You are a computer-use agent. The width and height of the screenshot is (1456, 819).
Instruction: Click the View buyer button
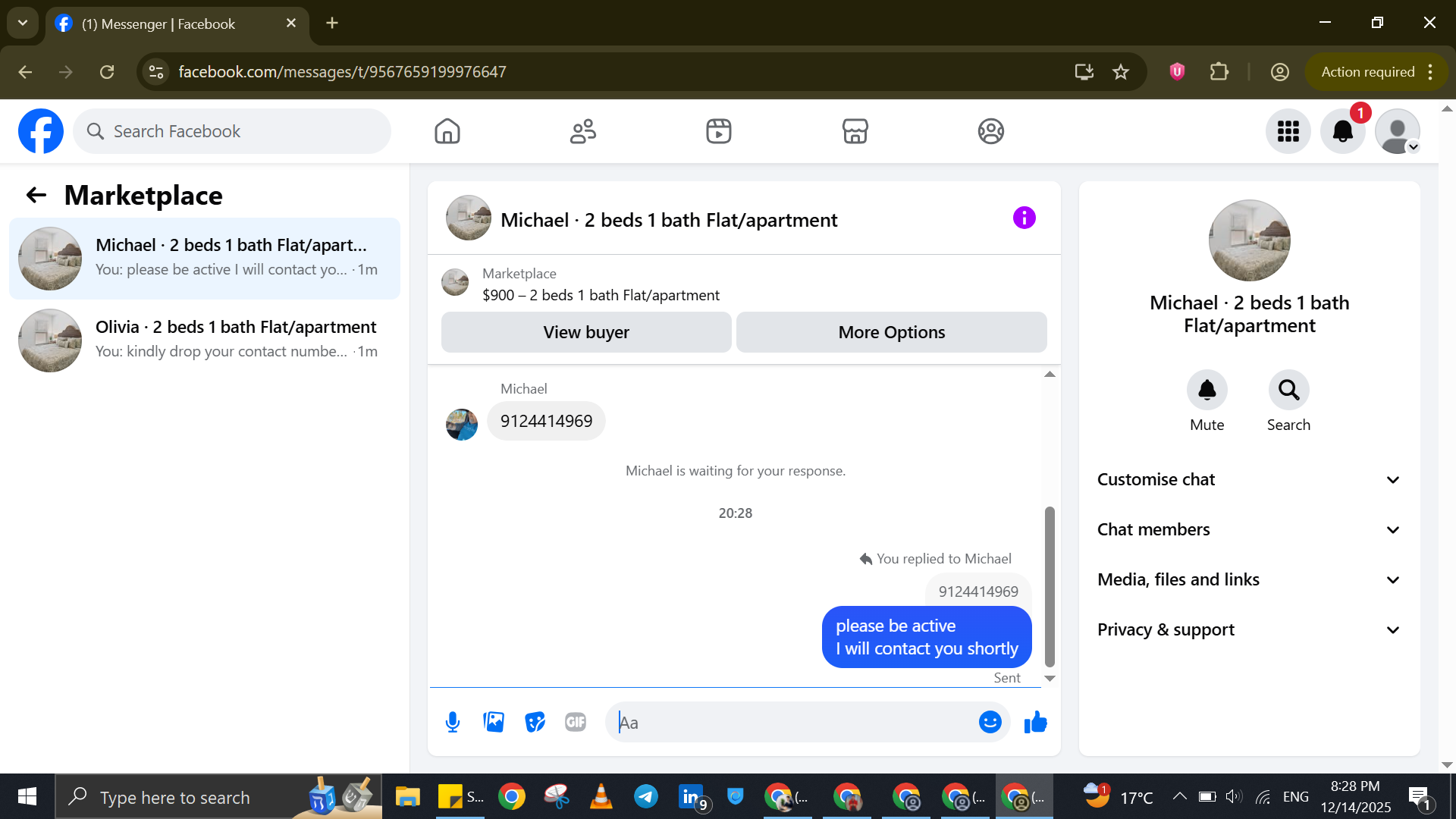(x=586, y=332)
